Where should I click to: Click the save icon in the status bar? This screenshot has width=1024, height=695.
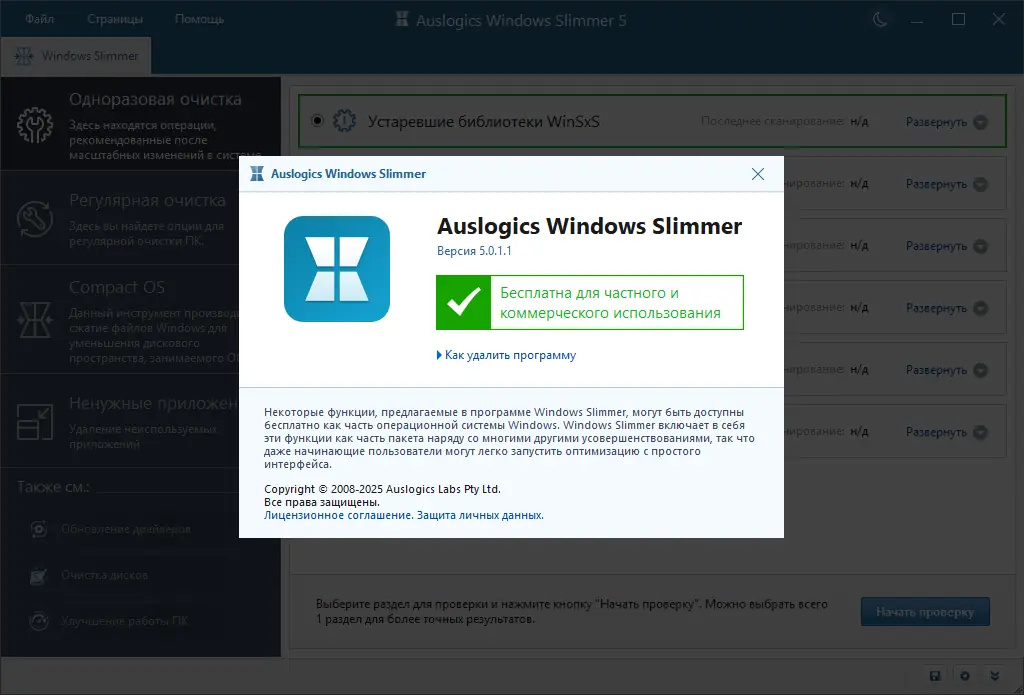pyautogui.click(x=935, y=676)
